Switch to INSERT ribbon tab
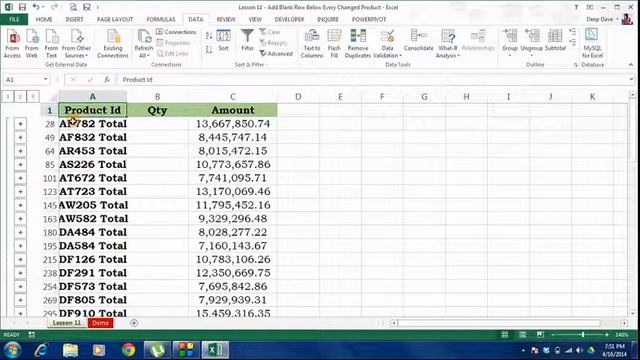This screenshot has height=360, width=640. pos(74,19)
